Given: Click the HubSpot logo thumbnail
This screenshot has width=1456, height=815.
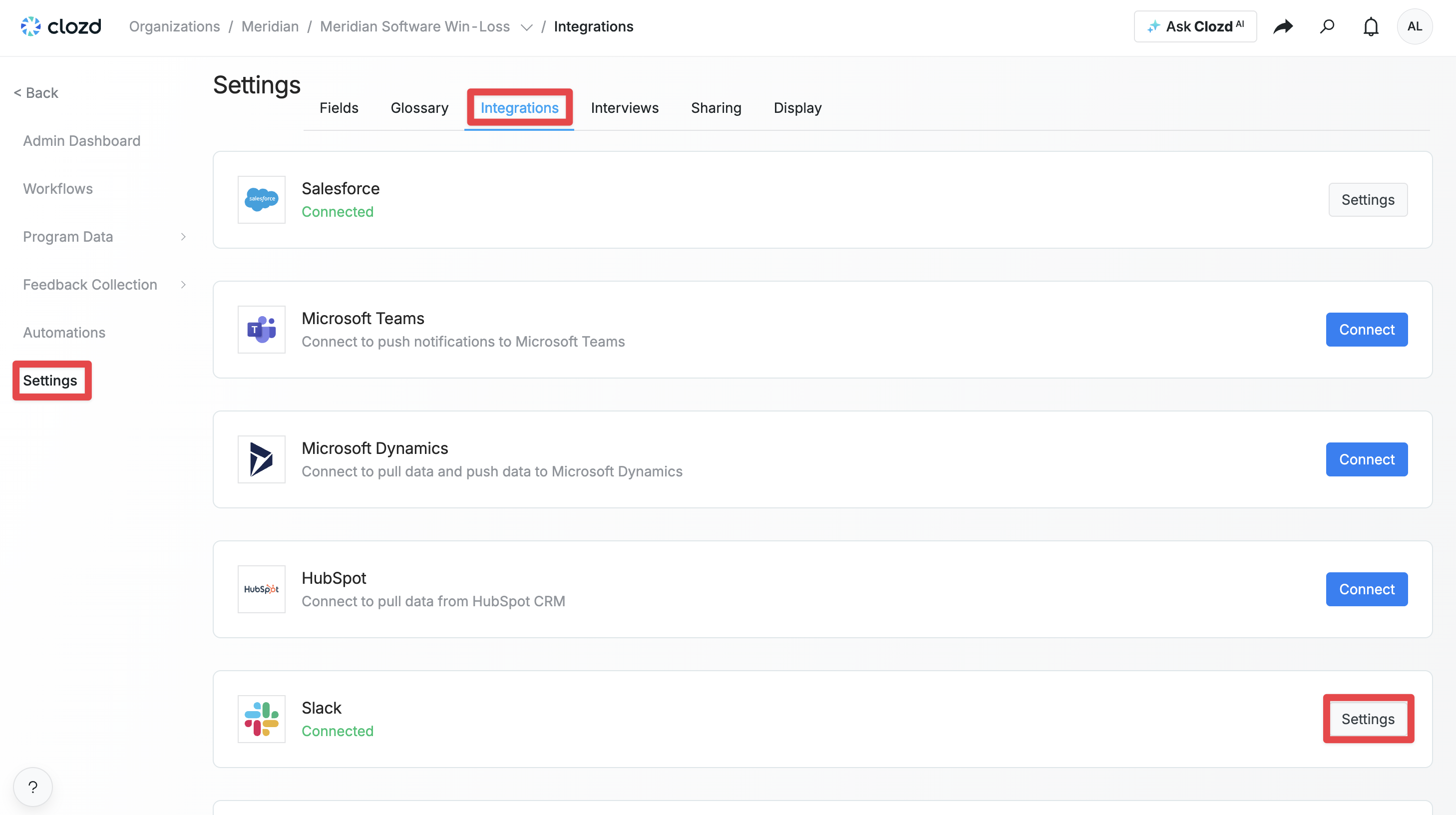Looking at the screenshot, I should pos(261,589).
